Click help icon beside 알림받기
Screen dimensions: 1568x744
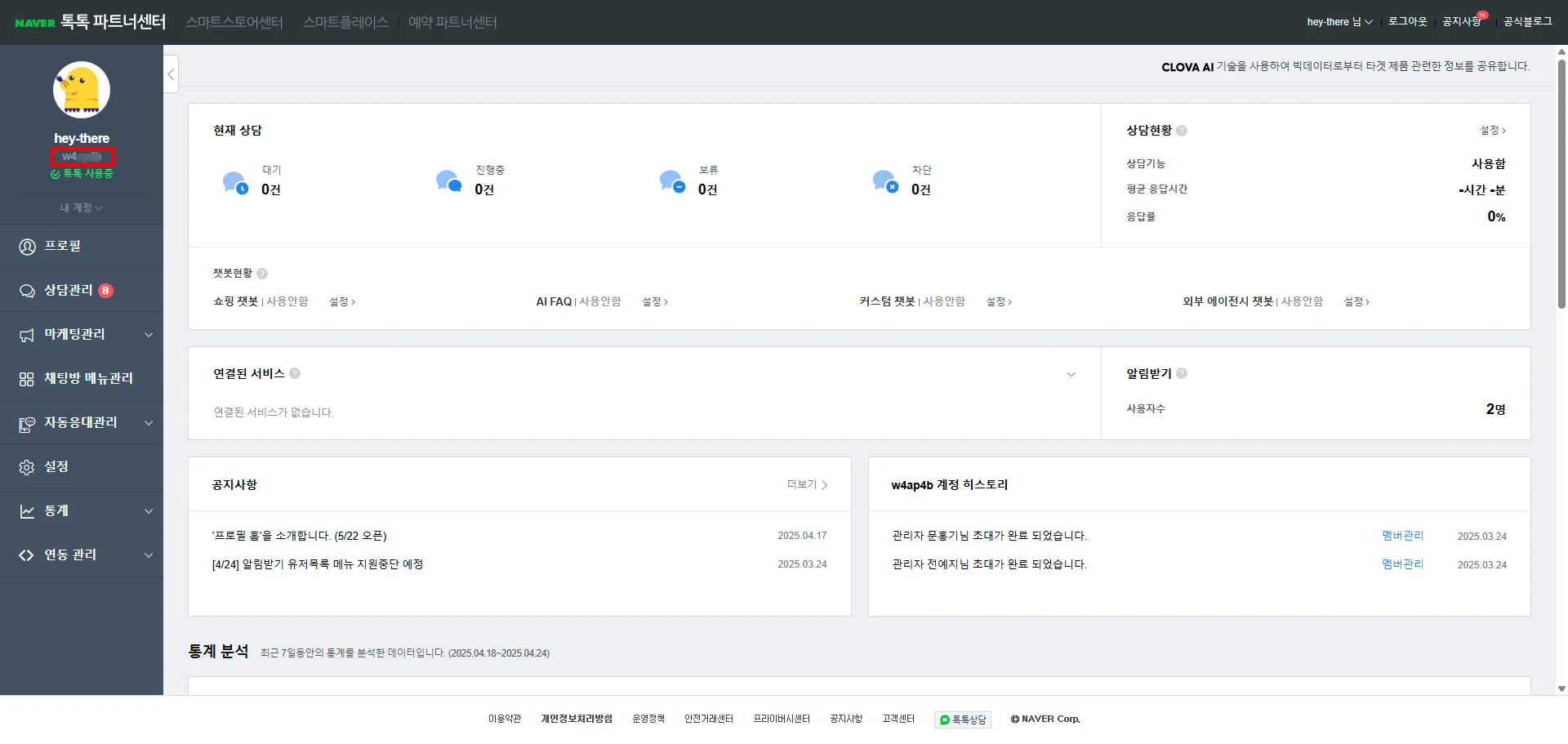coord(1182,373)
